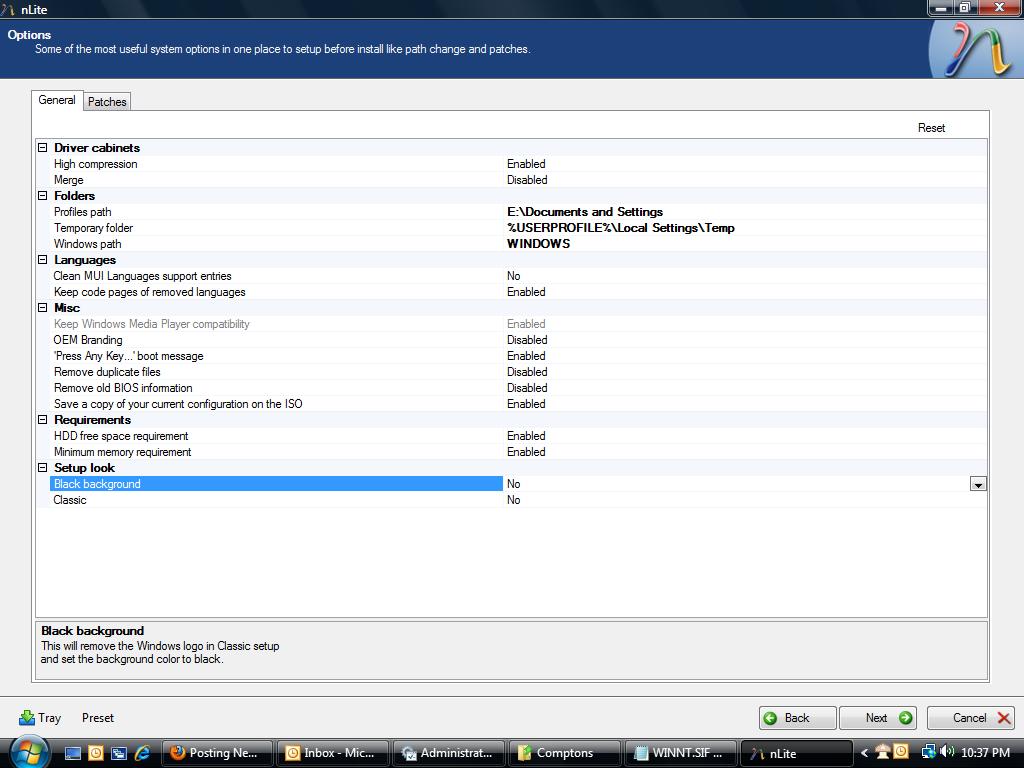Launch Internet Explorer from quick launch
This screenshot has height=768, width=1024.
142,753
